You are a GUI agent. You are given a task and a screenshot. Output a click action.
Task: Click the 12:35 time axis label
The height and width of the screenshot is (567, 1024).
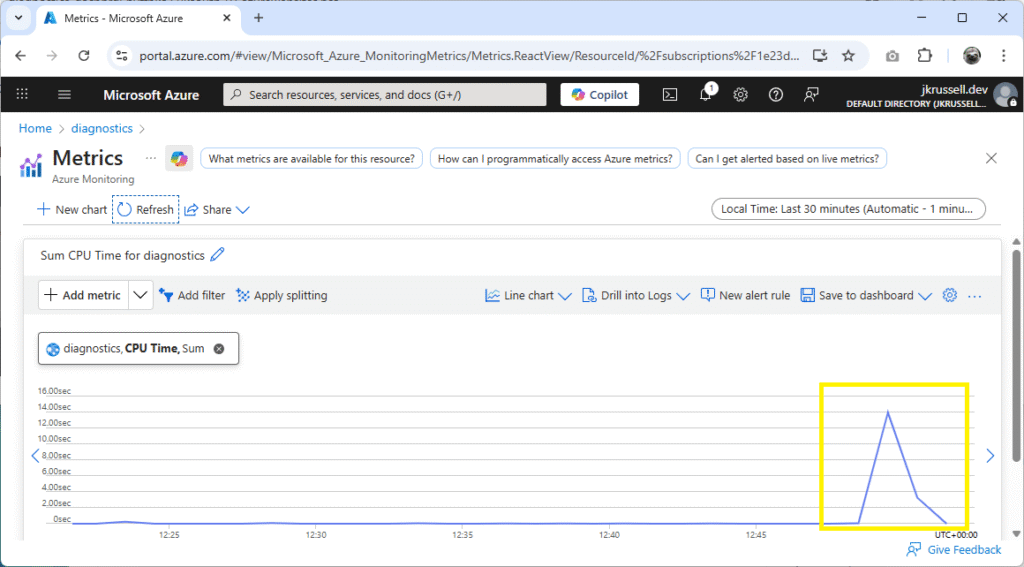pyautogui.click(x=462, y=534)
